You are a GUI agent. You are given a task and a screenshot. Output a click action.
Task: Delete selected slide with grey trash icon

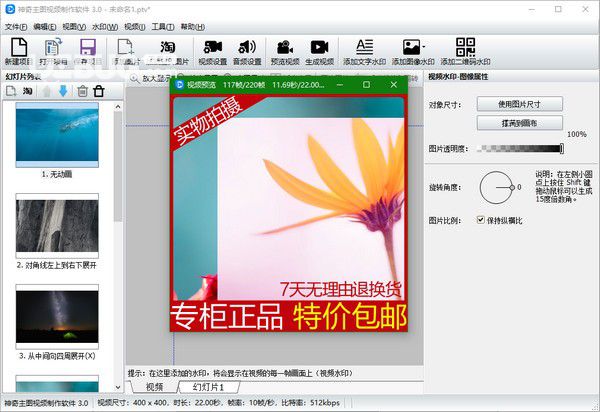[x=82, y=91]
